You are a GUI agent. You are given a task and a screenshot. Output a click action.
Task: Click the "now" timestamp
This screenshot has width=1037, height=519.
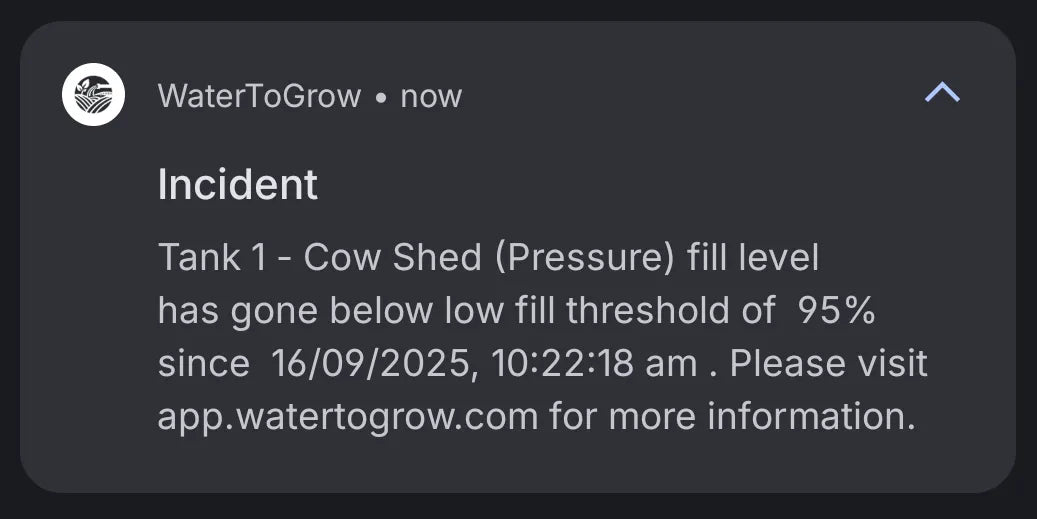(431, 97)
